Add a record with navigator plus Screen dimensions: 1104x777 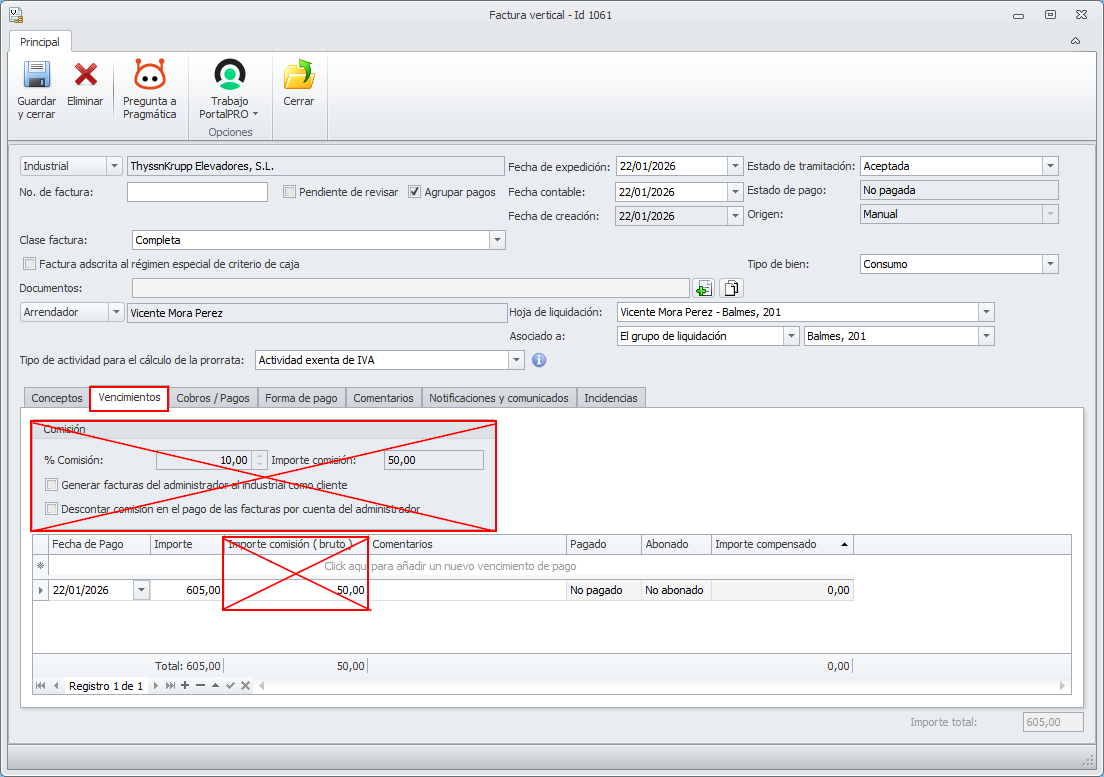pyautogui.click(x=184, y=686)
